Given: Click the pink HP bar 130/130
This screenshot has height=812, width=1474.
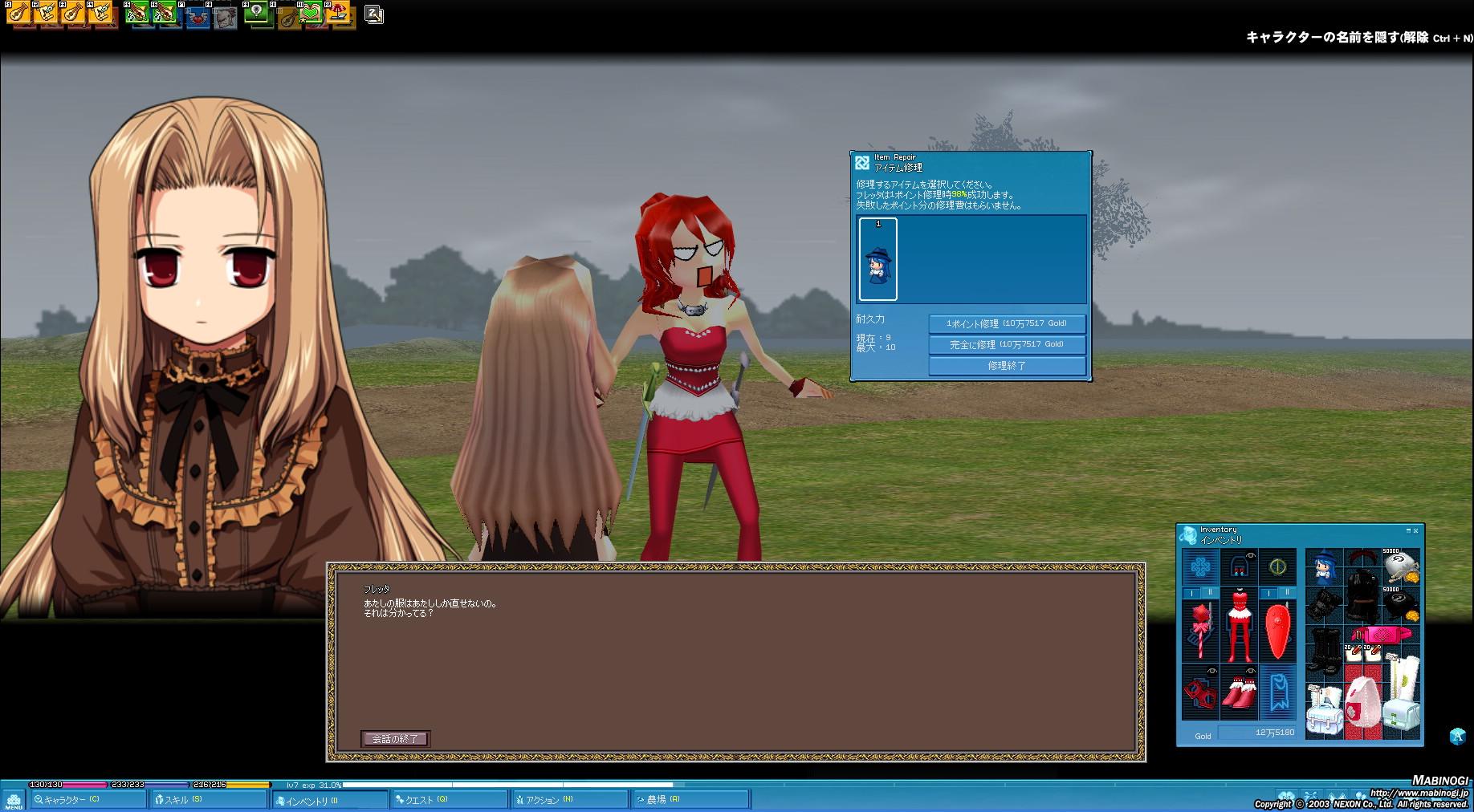Looking at the screenshot, I should click(67, 785).
